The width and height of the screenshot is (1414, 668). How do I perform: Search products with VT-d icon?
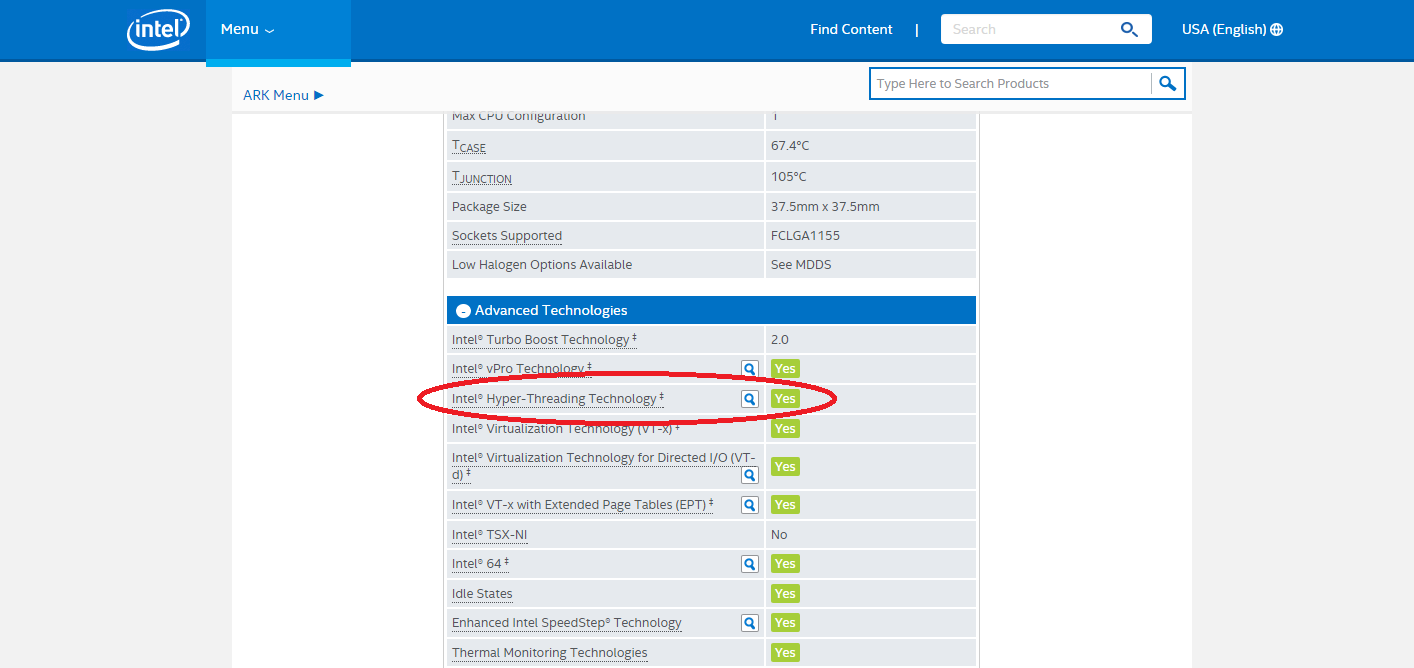pyautogui.click(x=750, y=477)
